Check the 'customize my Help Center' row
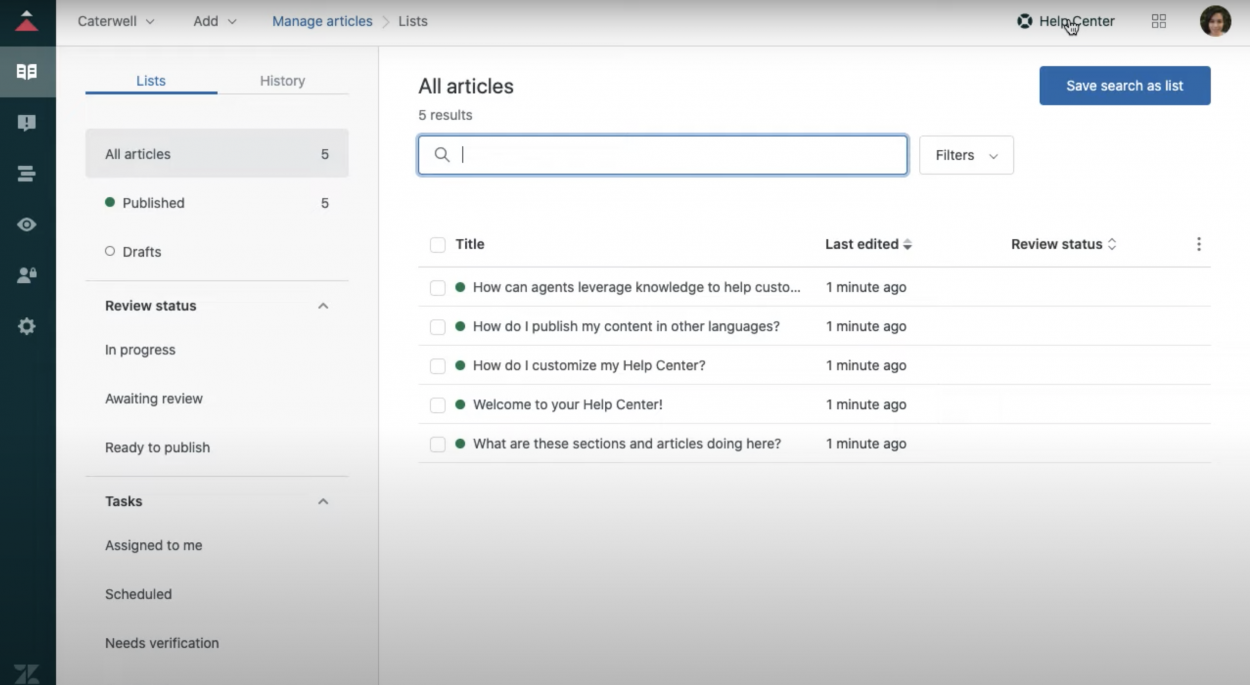The height and width of the screenshot is (685, 1250). tap(437, 366)
